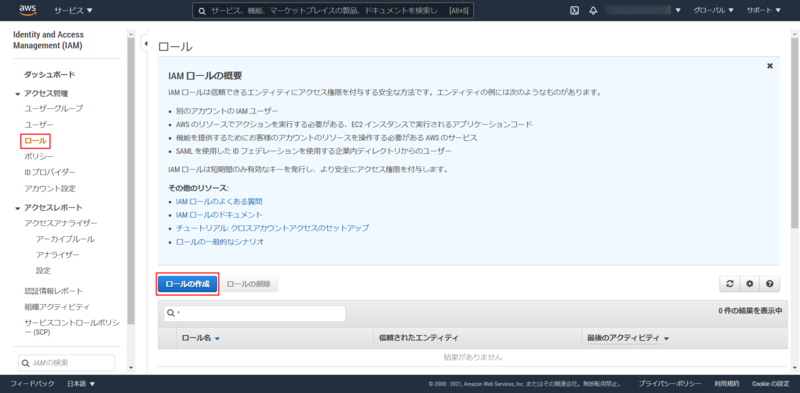Select ロール in the sidebar
The width and height of the screenshot is (800, 393).
click(35, 140)
